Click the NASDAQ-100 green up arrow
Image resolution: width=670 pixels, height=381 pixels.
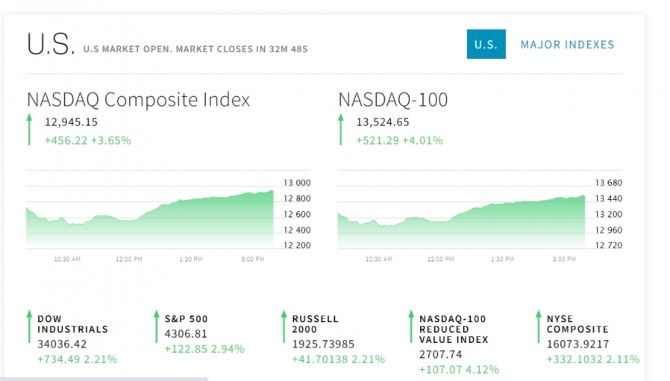click(341, 129)
